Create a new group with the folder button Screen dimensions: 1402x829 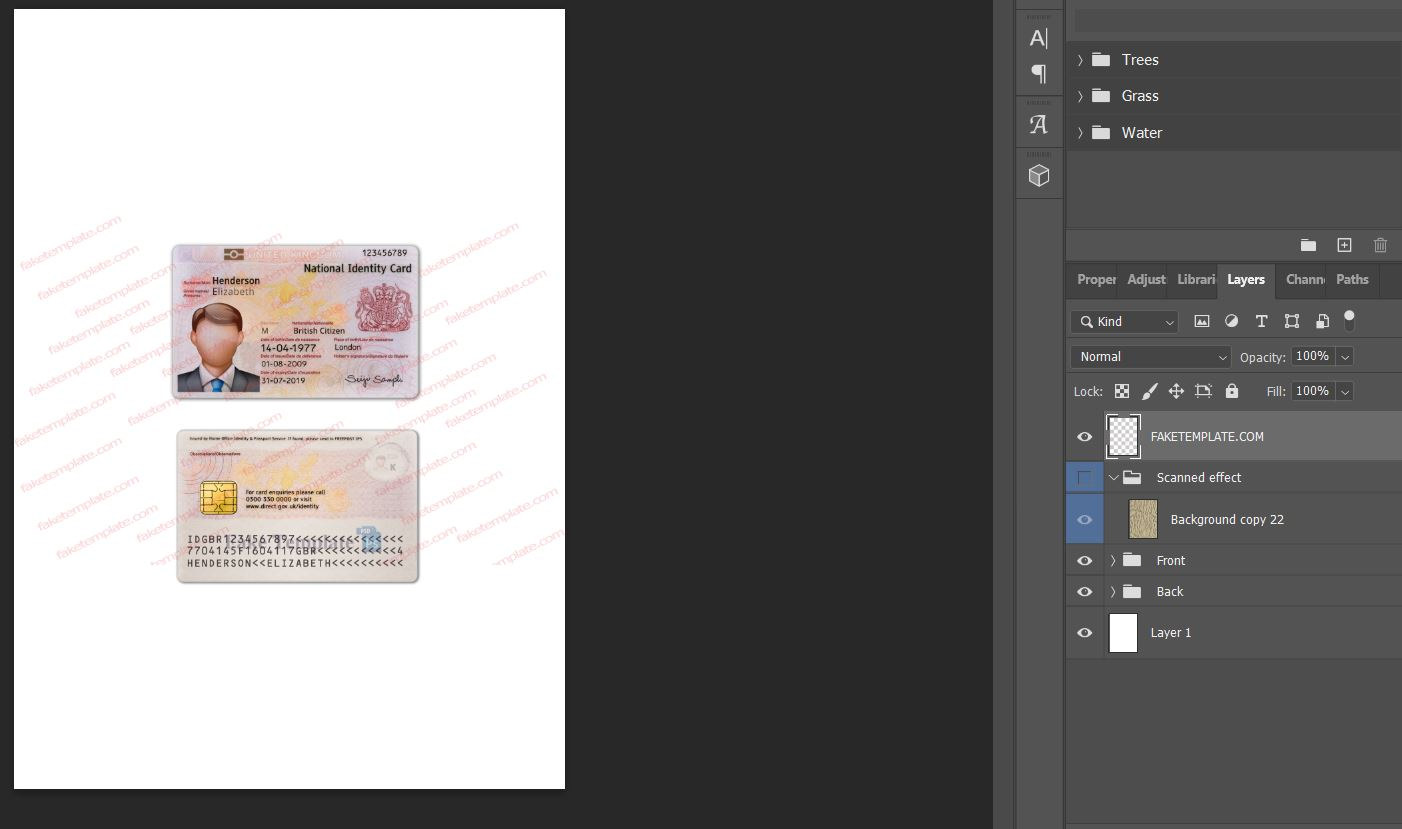[1308, 245]
